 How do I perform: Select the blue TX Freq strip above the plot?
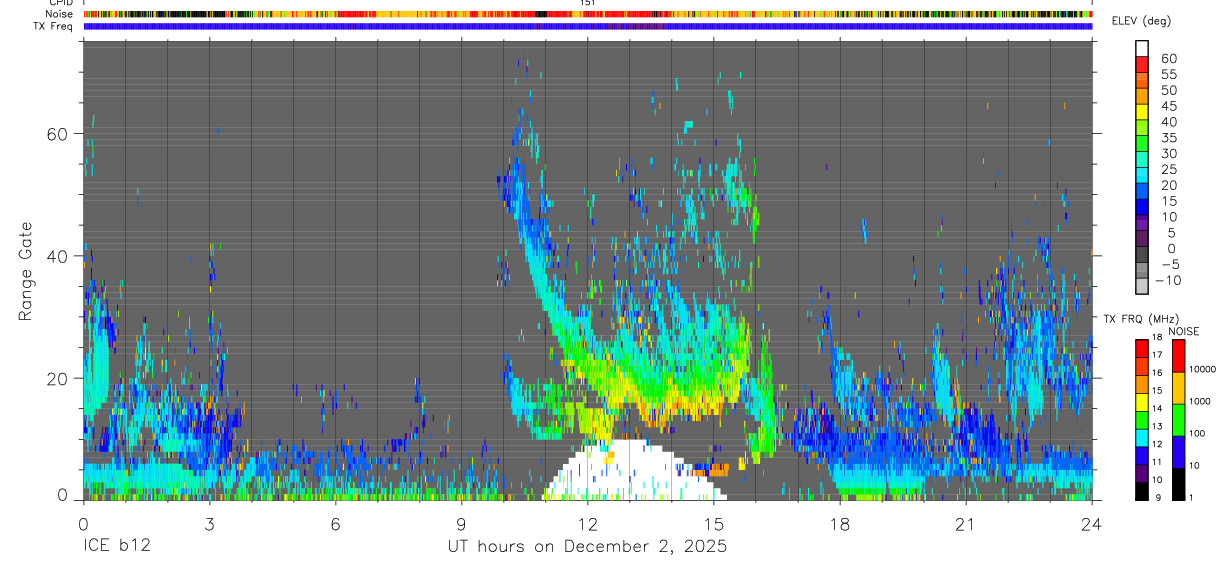(588, 26)
